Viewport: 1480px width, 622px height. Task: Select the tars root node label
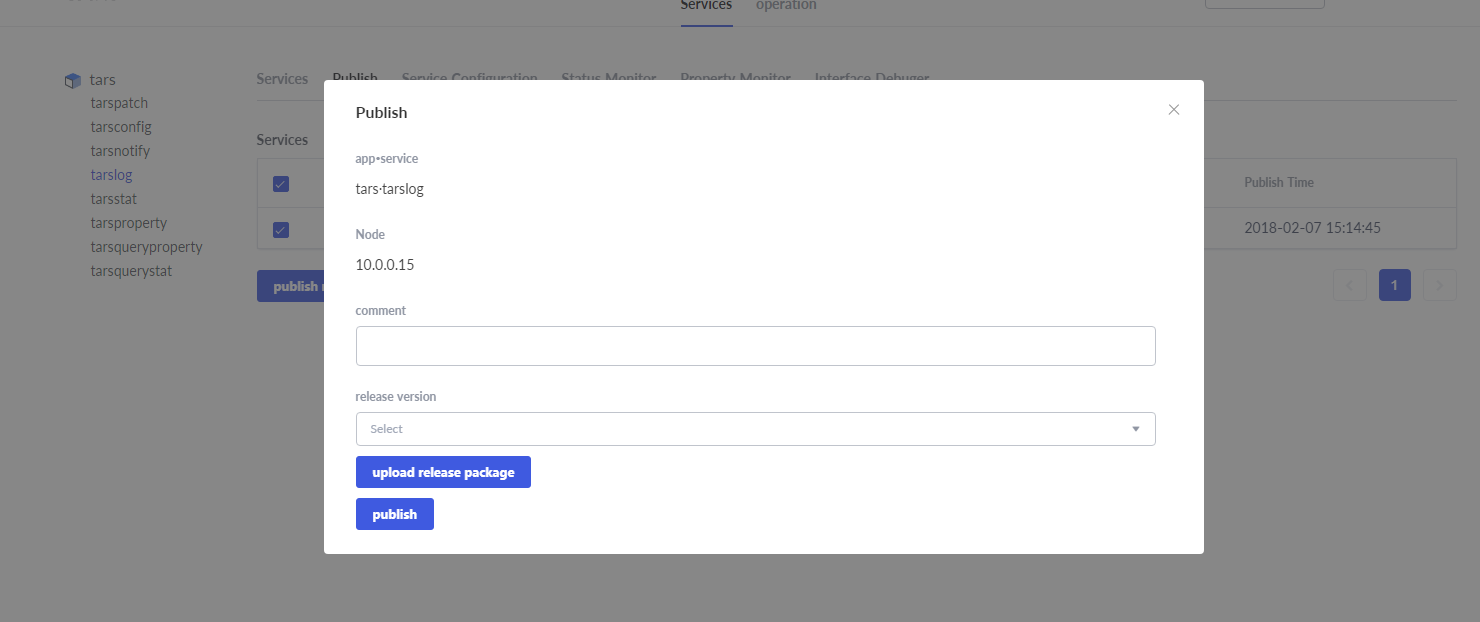[103, 80]
